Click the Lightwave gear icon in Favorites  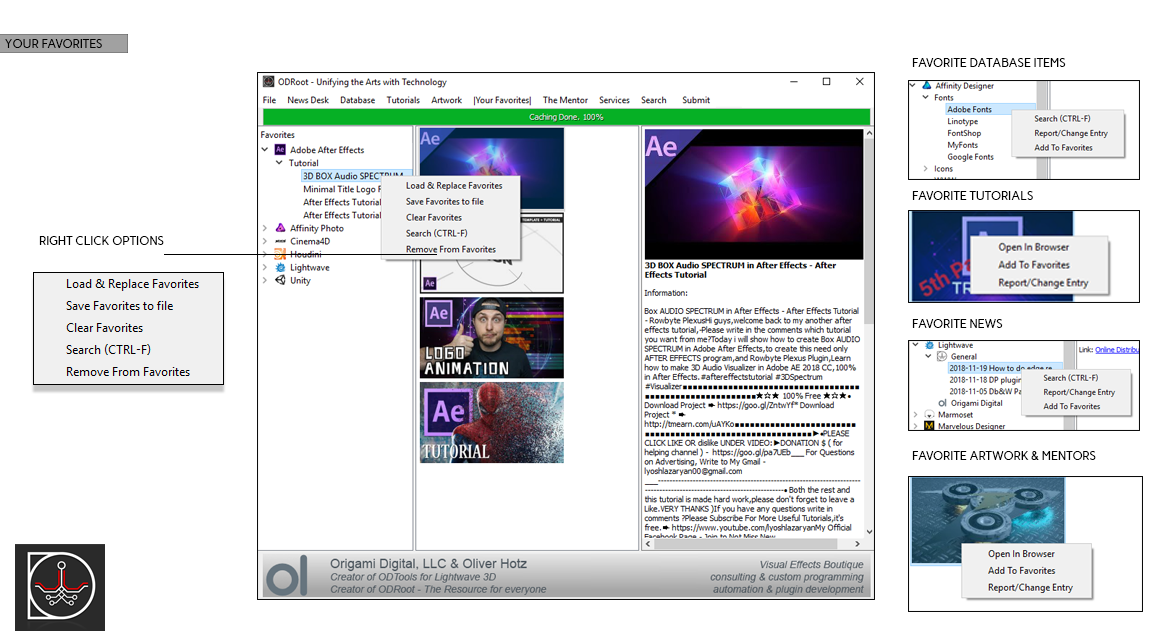coord(280,268)
